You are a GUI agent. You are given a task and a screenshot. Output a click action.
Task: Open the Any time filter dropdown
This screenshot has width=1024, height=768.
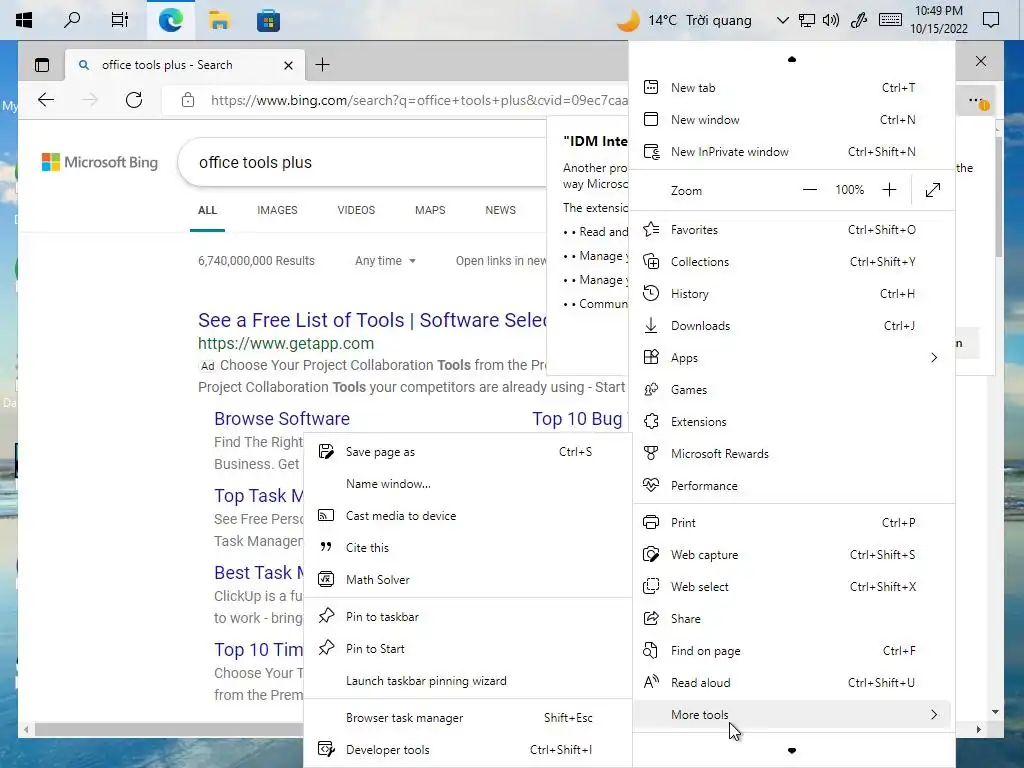(385, 261)
